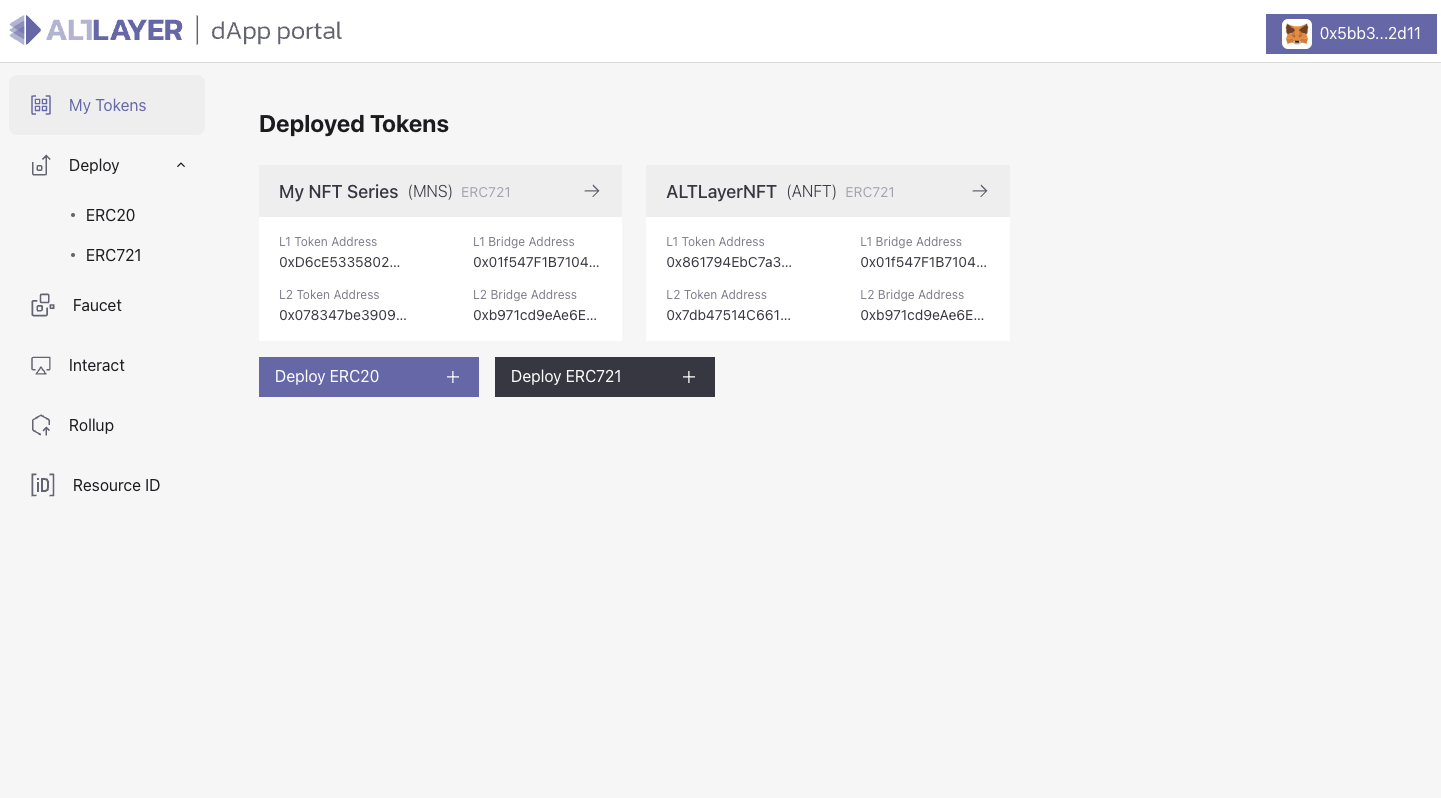Open ALTLayerNFT via arrow icon
Image resolution: width=1441 pixels, height=798 pixels.
(980, 191)
